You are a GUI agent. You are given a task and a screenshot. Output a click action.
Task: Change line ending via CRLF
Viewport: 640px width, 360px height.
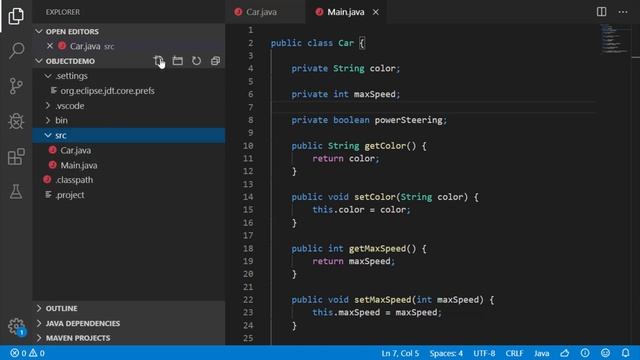pyautogui.click(x=514, y=353)
